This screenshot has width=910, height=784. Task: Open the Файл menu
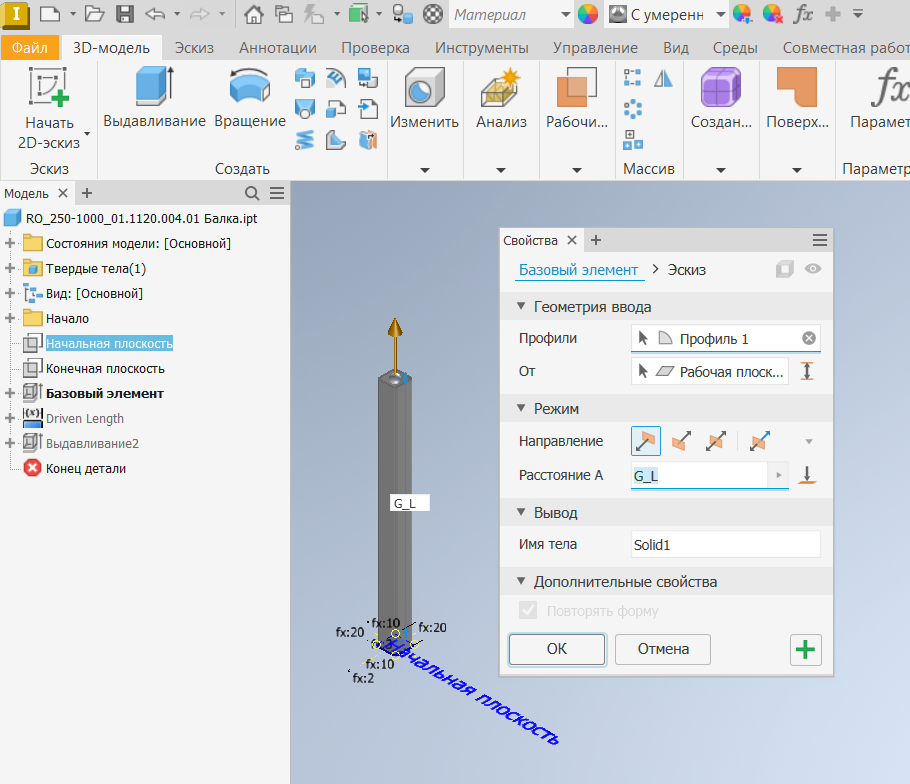pos(30,48)
